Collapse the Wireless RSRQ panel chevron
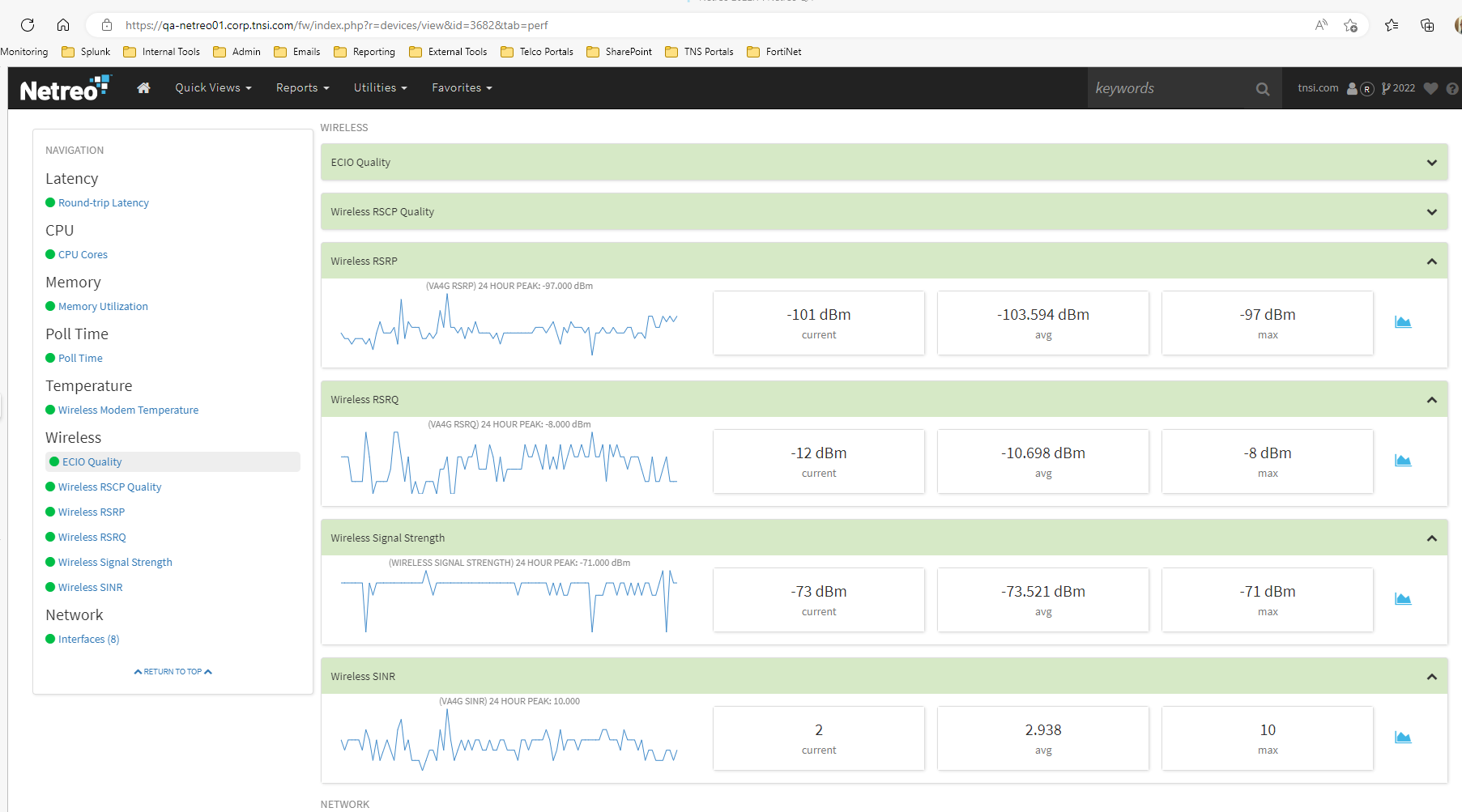Image resolution: width=1462 pixels, height=812 pixels. pos(1431,400)
